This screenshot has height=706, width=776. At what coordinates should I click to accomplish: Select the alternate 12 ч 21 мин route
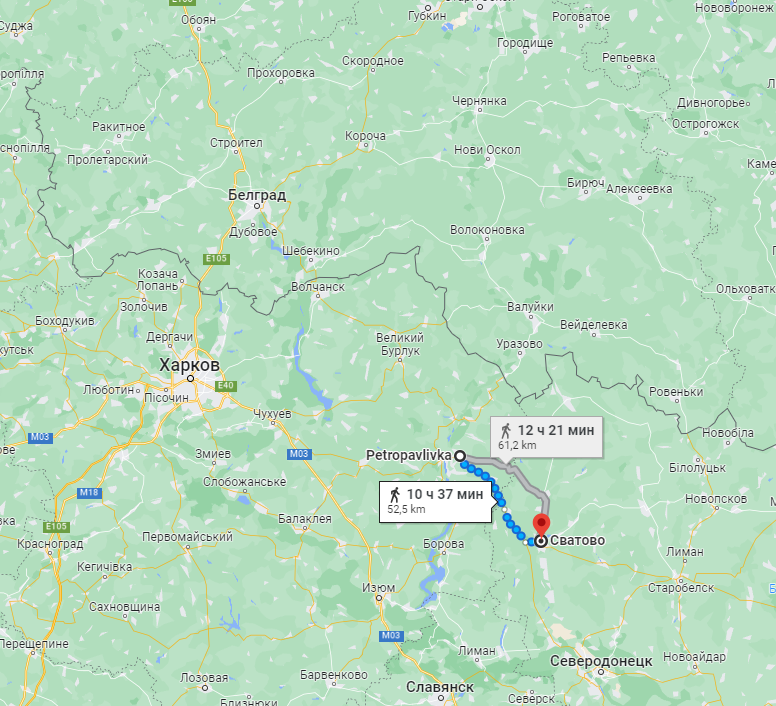(546, 437)
